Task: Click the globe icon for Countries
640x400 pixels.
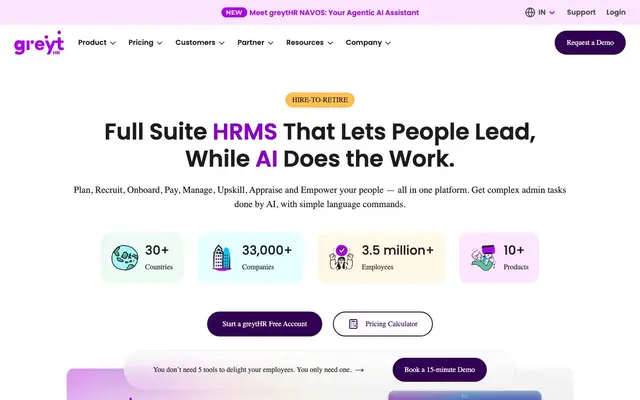Action: 124,258
